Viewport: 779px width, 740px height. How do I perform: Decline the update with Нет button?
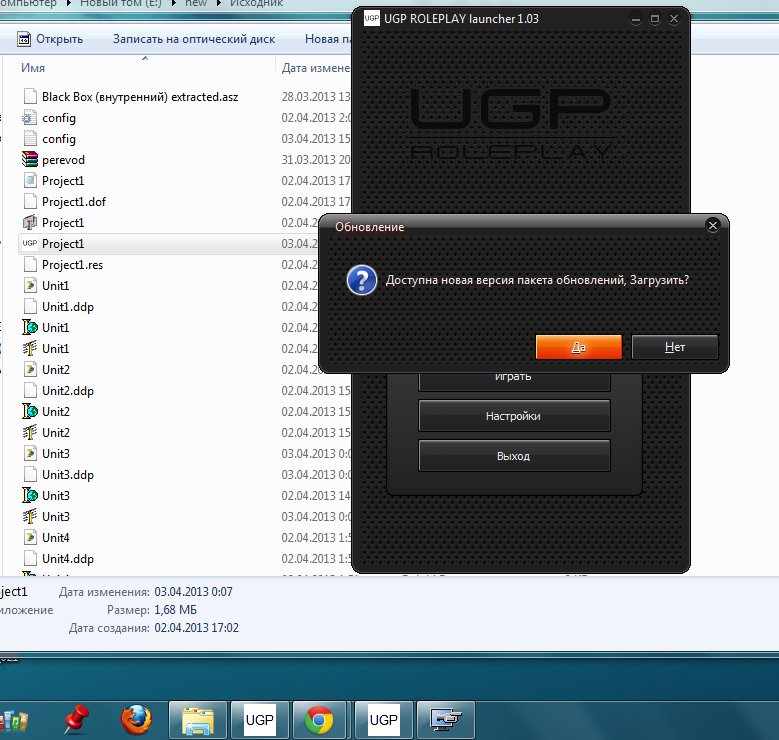tap(675, 346)
